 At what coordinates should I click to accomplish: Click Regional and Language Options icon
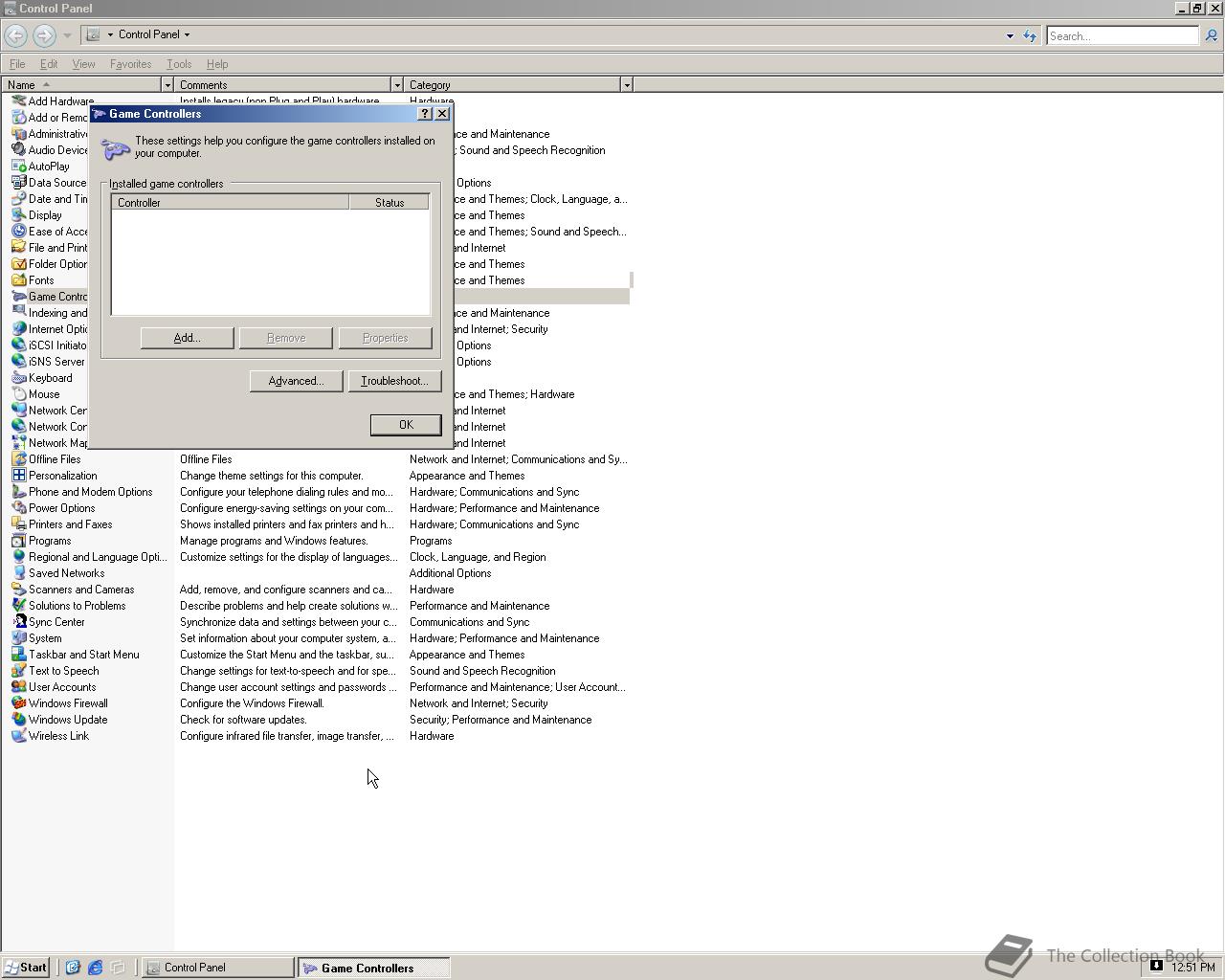click(18, 557)
